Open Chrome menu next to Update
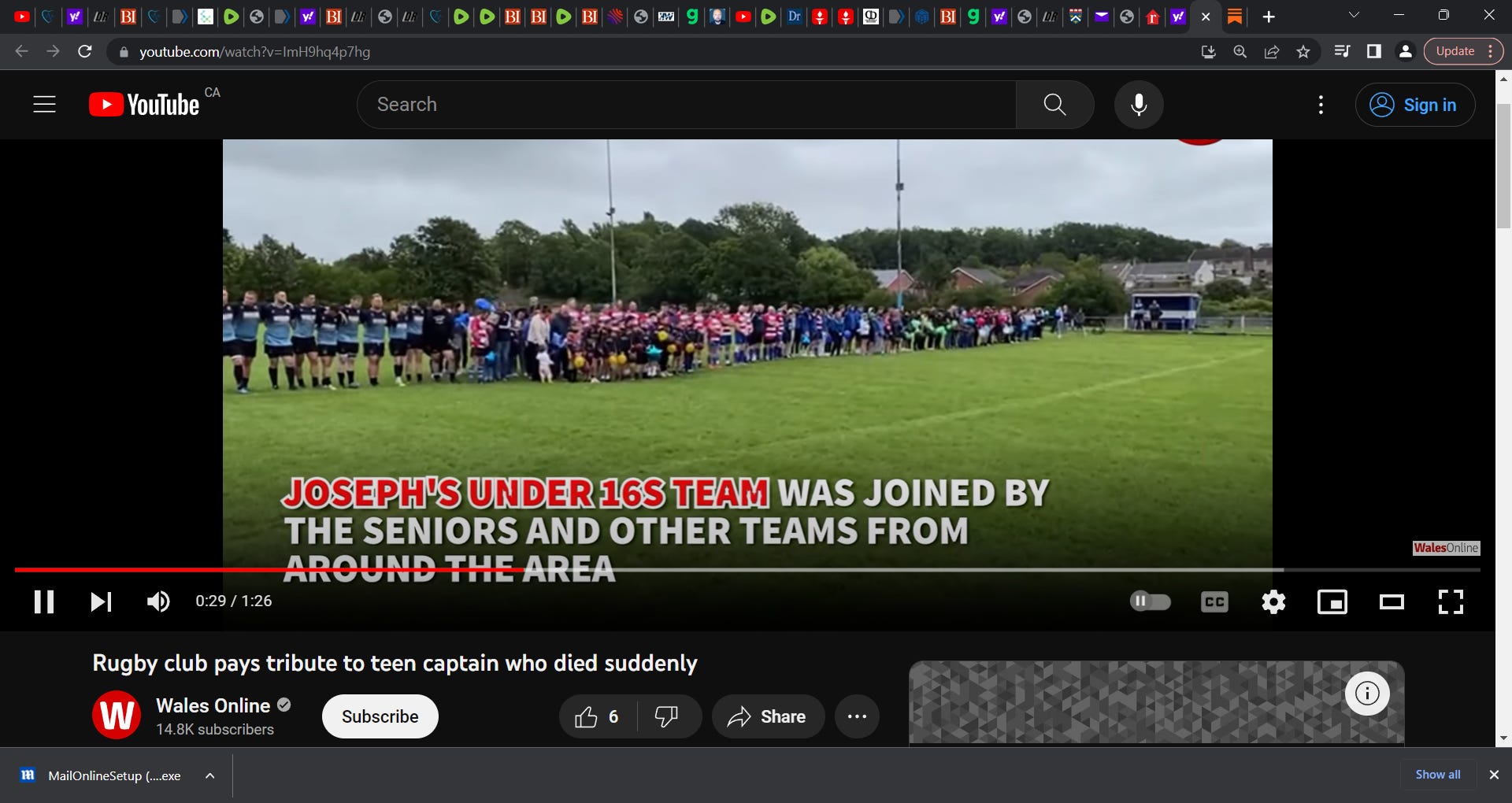This screenshot has width=1512, height=803. tap(1491, 51)
